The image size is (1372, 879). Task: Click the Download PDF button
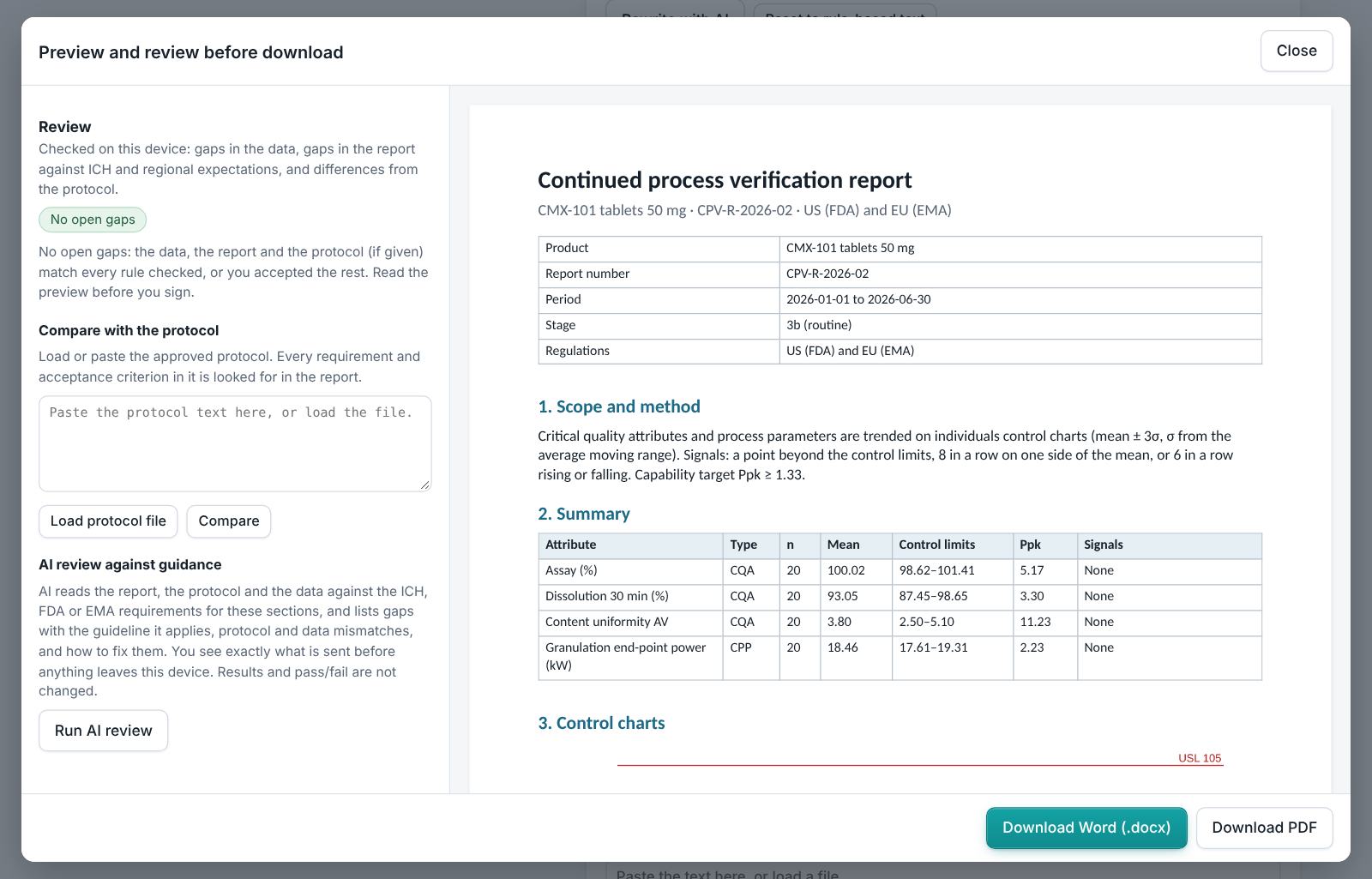tap(1264, 828)
